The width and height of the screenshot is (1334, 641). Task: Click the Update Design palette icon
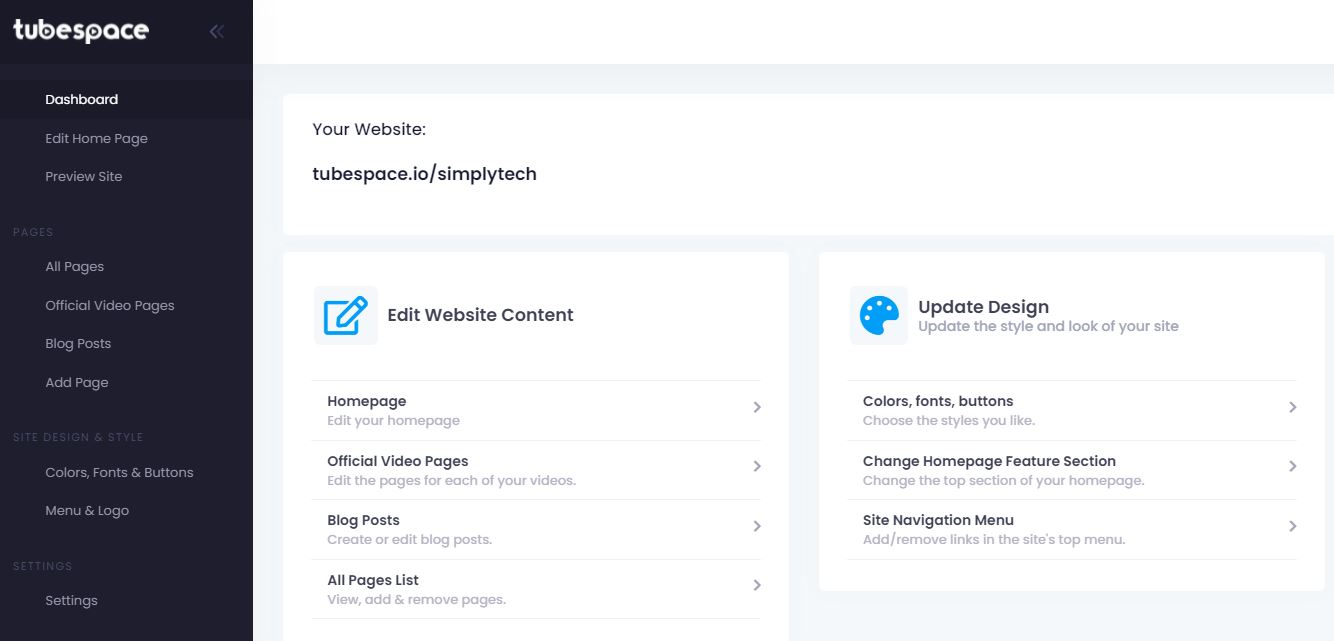tap(879, 315)
